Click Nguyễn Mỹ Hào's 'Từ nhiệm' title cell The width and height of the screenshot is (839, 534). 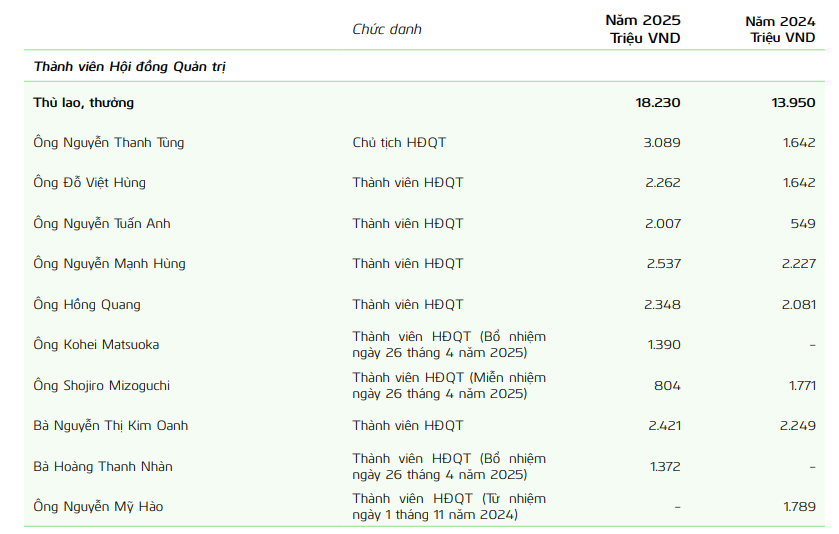click(449, 506)
